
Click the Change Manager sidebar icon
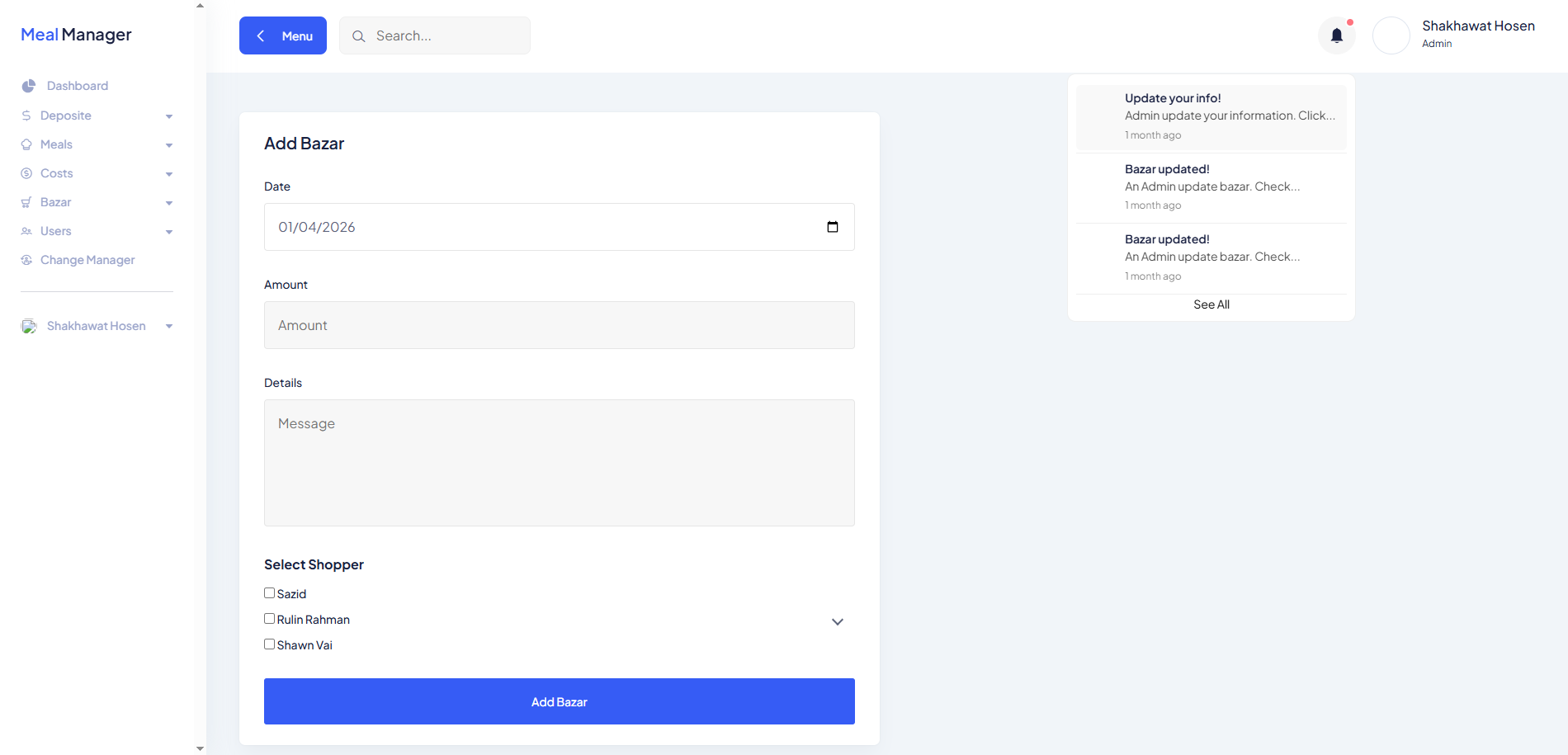point(26,260)
